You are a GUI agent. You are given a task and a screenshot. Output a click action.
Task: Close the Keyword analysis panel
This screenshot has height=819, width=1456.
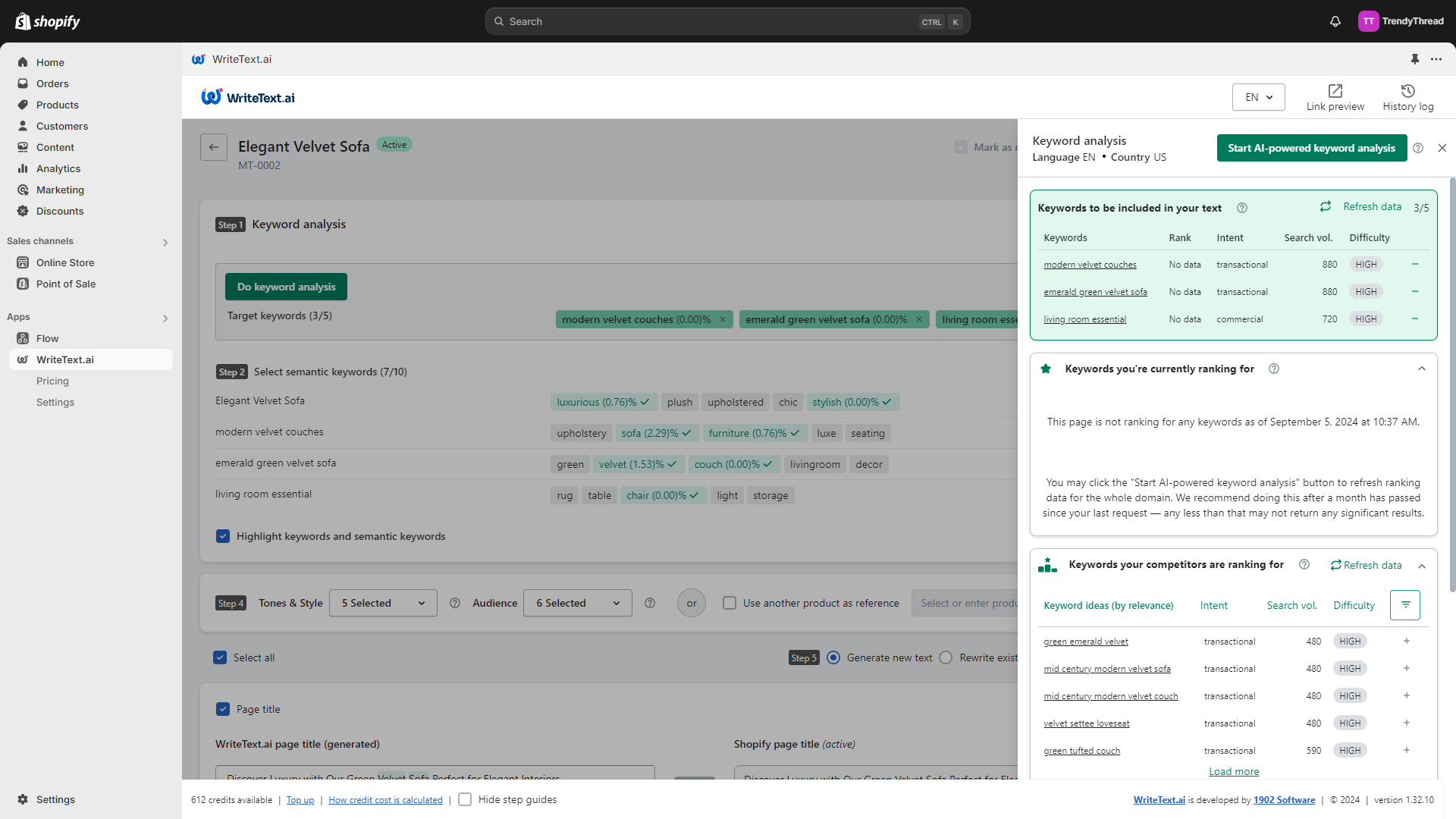(1442, 148)
